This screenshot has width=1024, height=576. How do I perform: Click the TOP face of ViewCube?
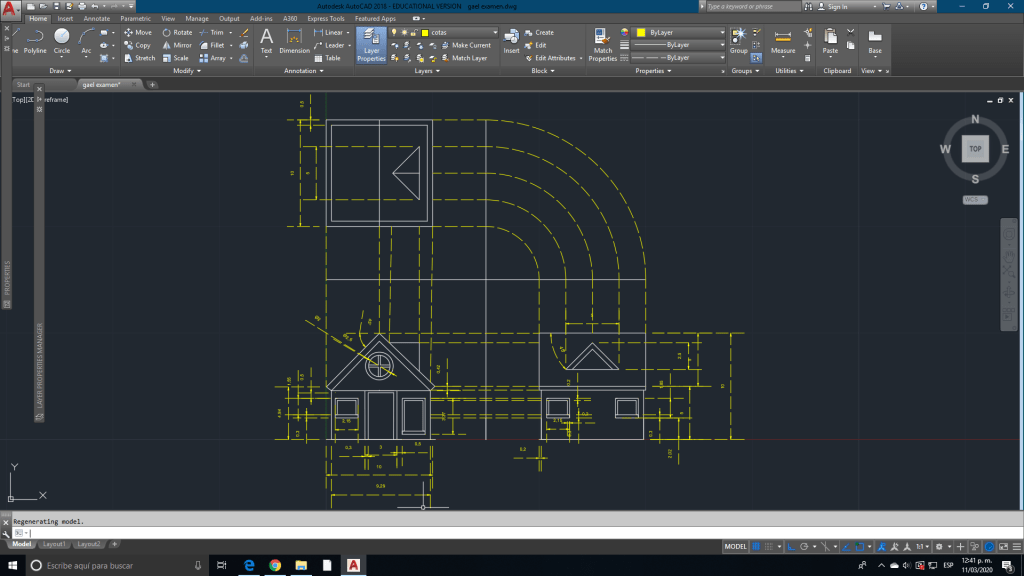pyautogui.click(x=975, y=148)
